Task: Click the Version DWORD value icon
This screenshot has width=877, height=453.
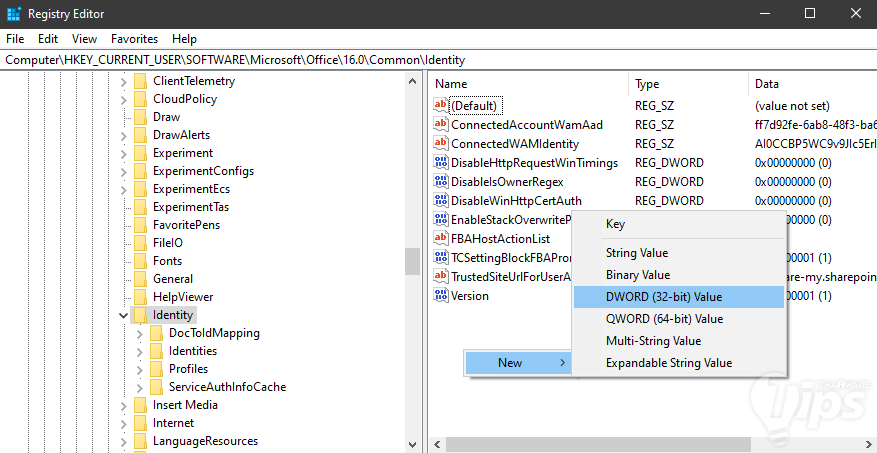Action: tap(441, 296)
